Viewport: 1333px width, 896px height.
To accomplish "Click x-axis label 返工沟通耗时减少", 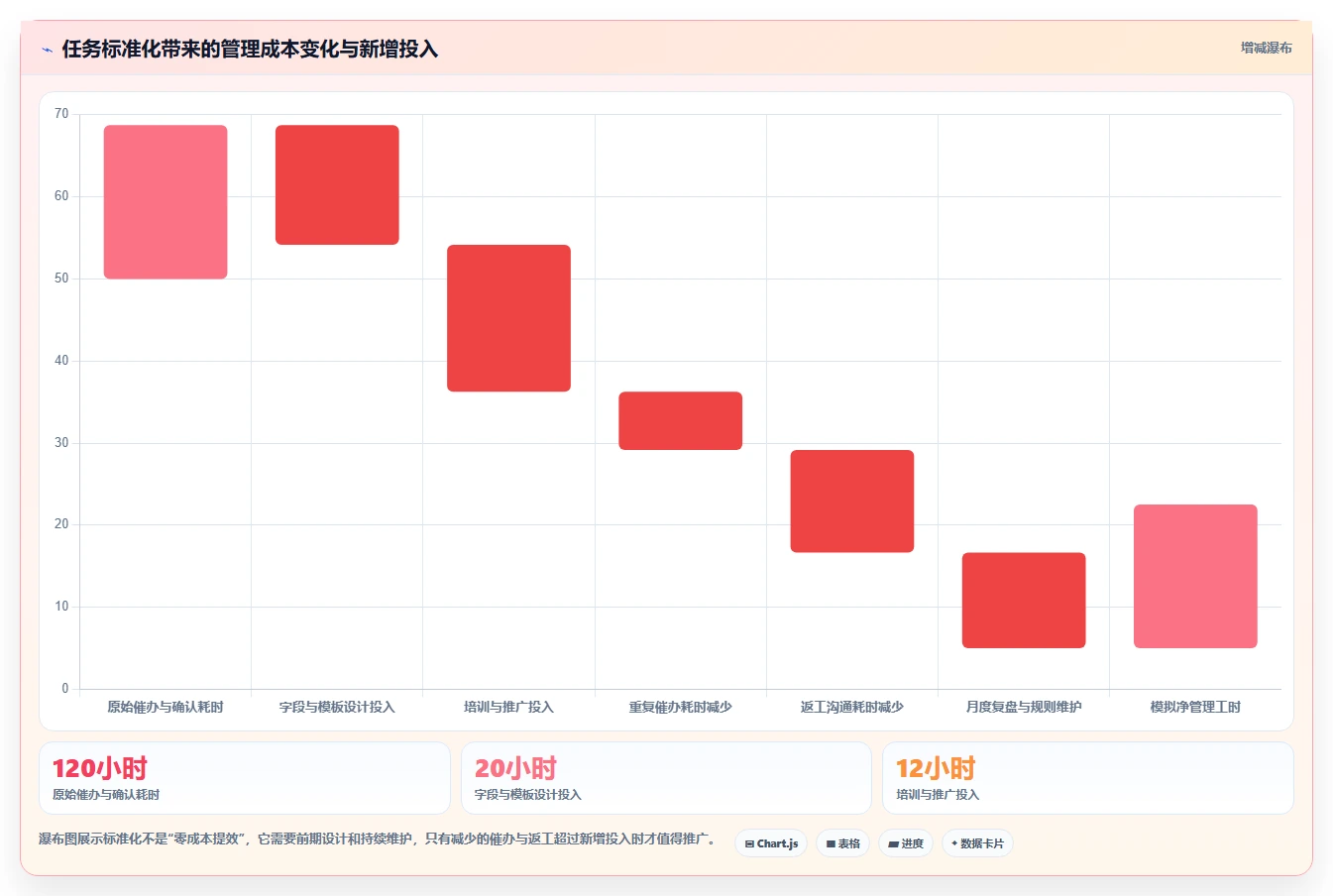I will click(852, 707).
